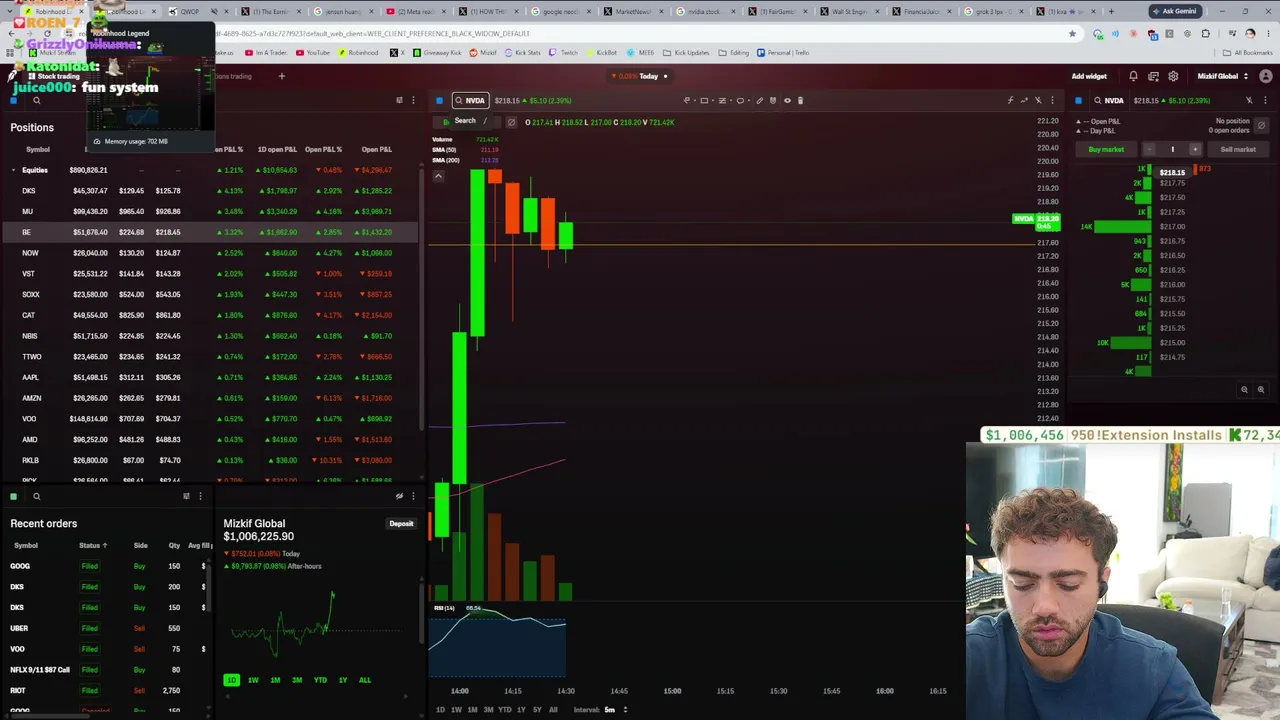Open the Positions widget three-dot menu

point(413,100)
